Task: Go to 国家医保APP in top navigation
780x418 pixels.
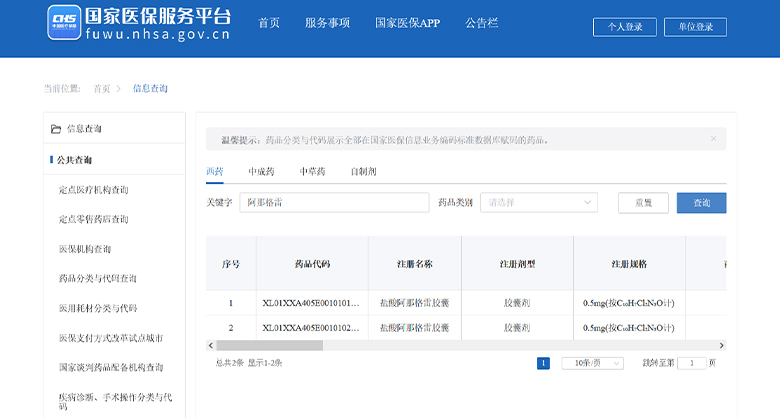Action: pyautogui.click(x=407, y=23)
